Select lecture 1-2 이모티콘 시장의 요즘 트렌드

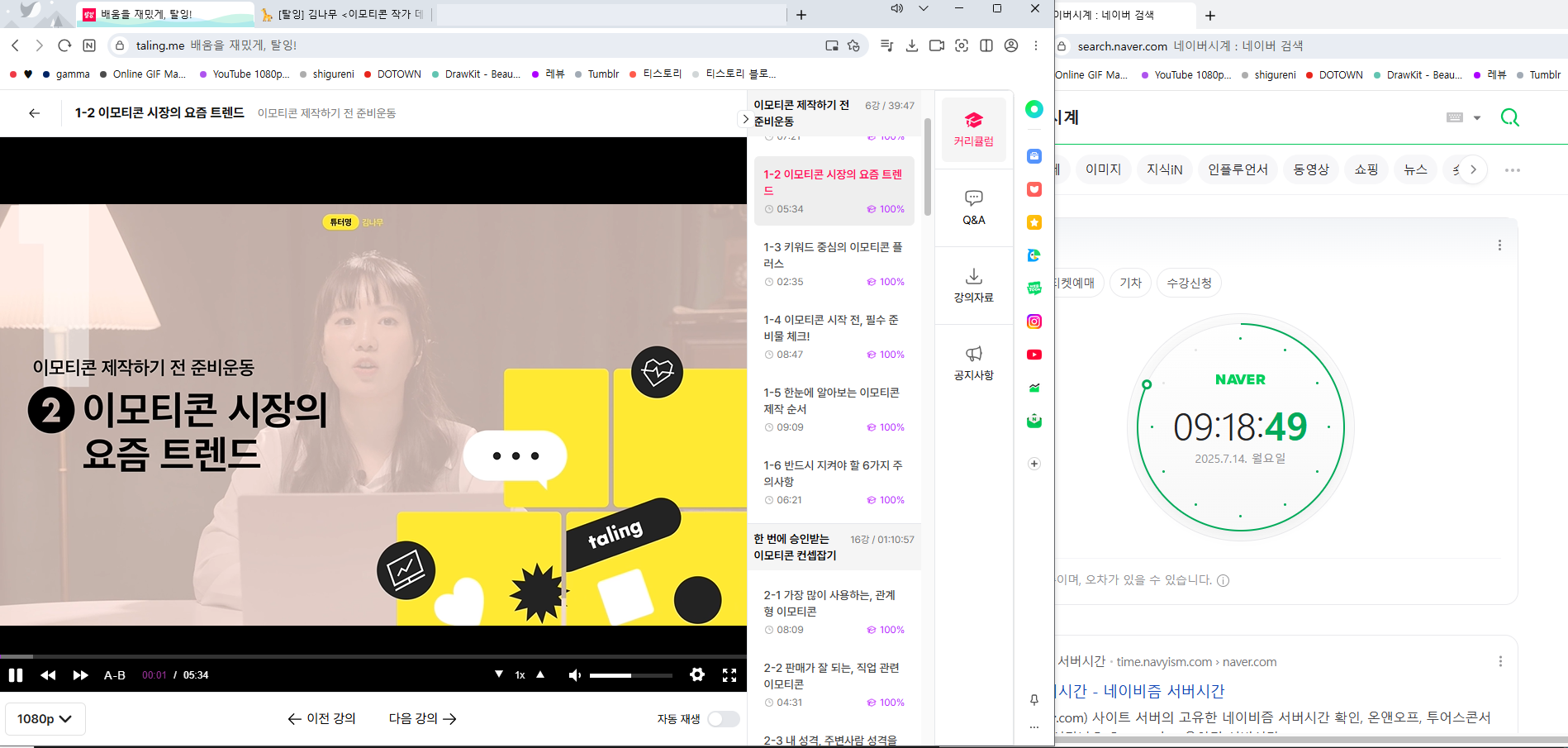[834, 191]
